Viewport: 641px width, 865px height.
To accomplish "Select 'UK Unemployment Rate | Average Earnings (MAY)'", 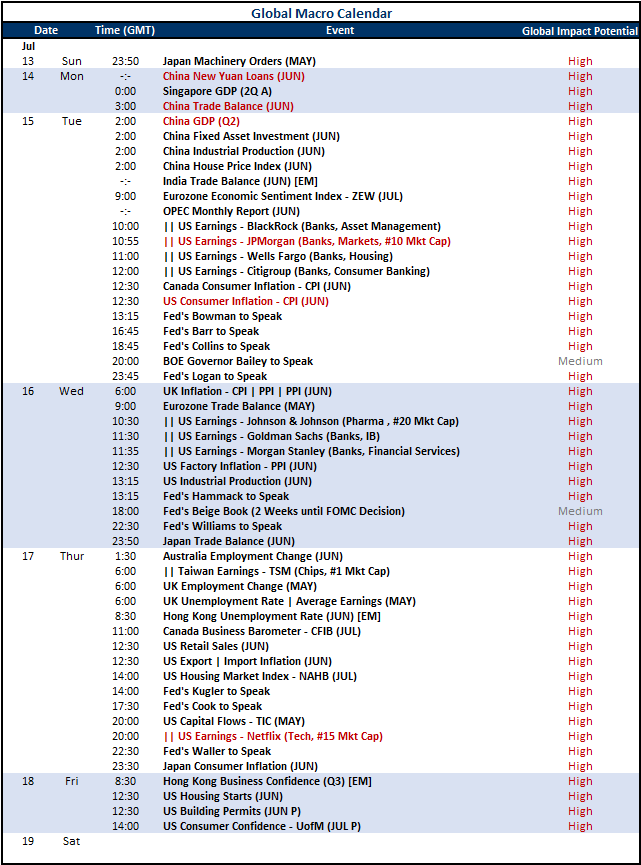I will point(289,601).
